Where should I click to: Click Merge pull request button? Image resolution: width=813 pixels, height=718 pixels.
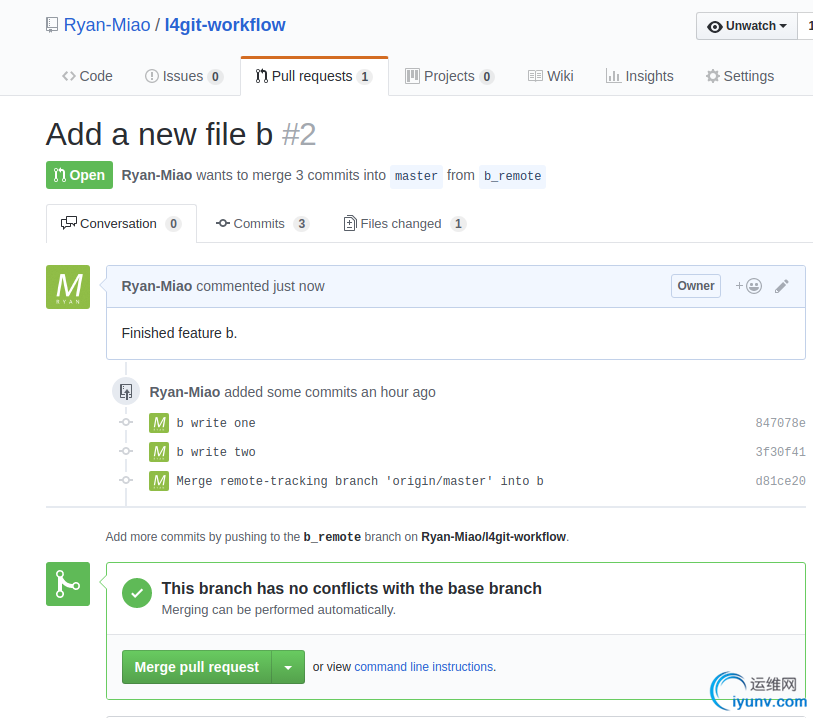point(197,667)
